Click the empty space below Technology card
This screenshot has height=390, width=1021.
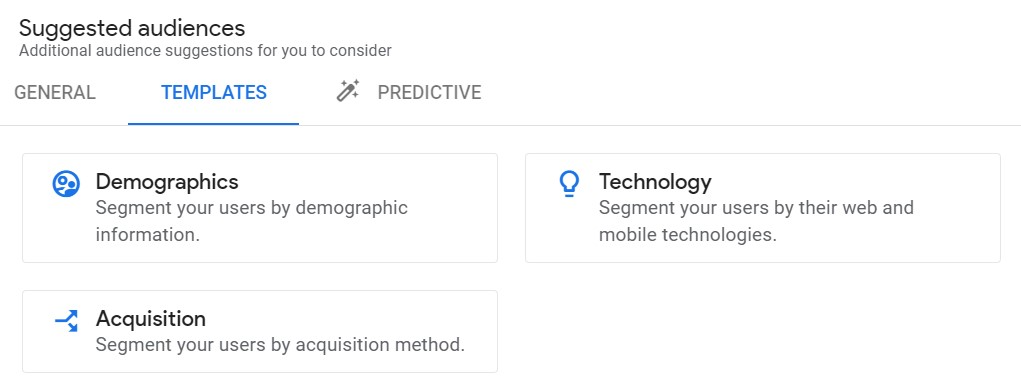(x=762, y=326)
